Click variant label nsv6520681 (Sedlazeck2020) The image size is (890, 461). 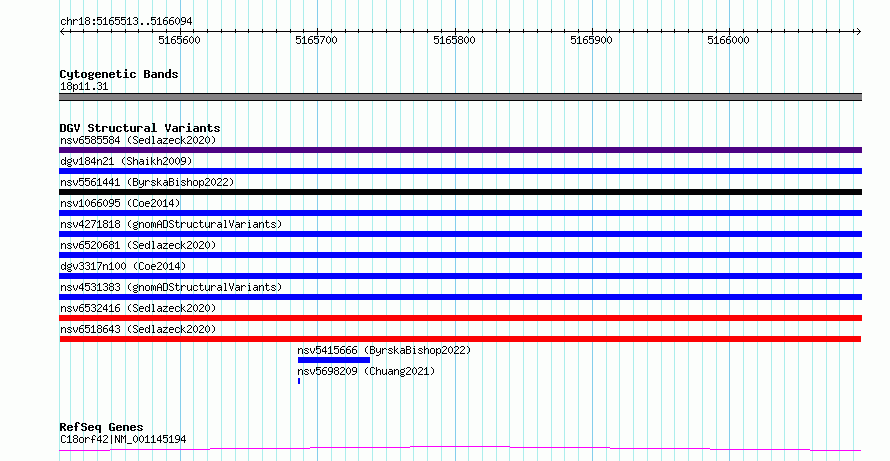[x=138, y=245]
